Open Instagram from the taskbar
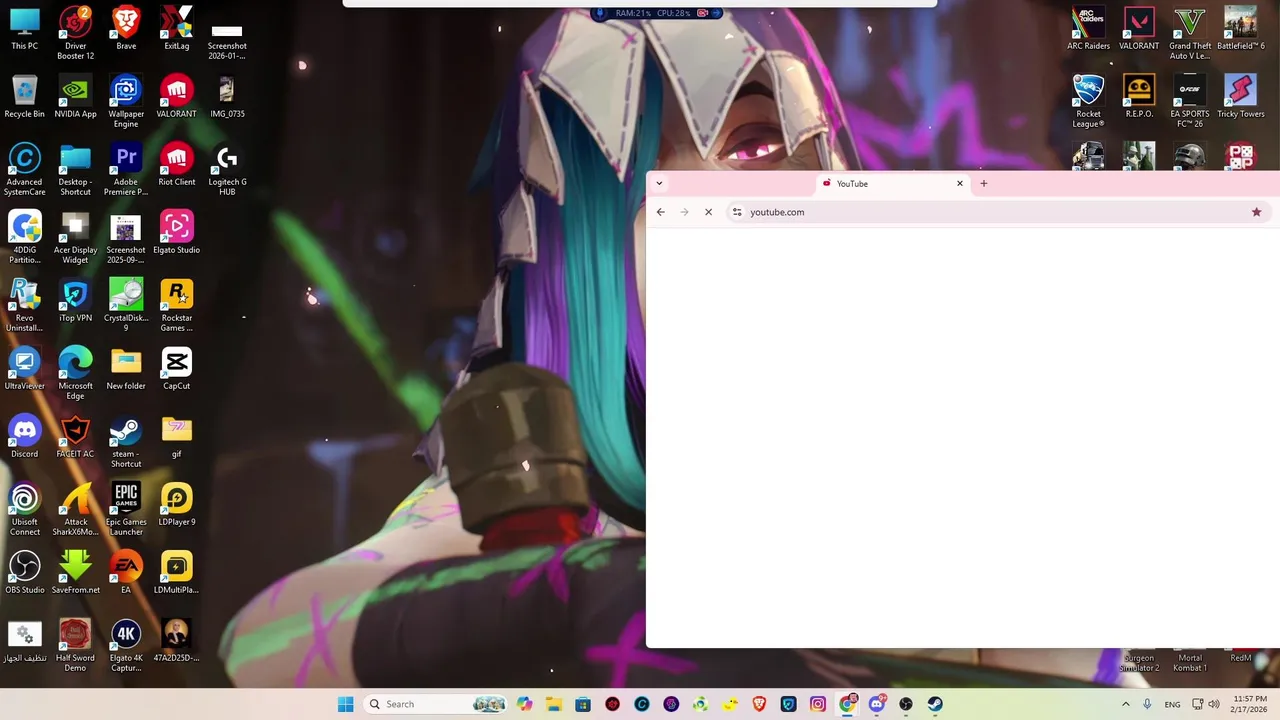 818,704
